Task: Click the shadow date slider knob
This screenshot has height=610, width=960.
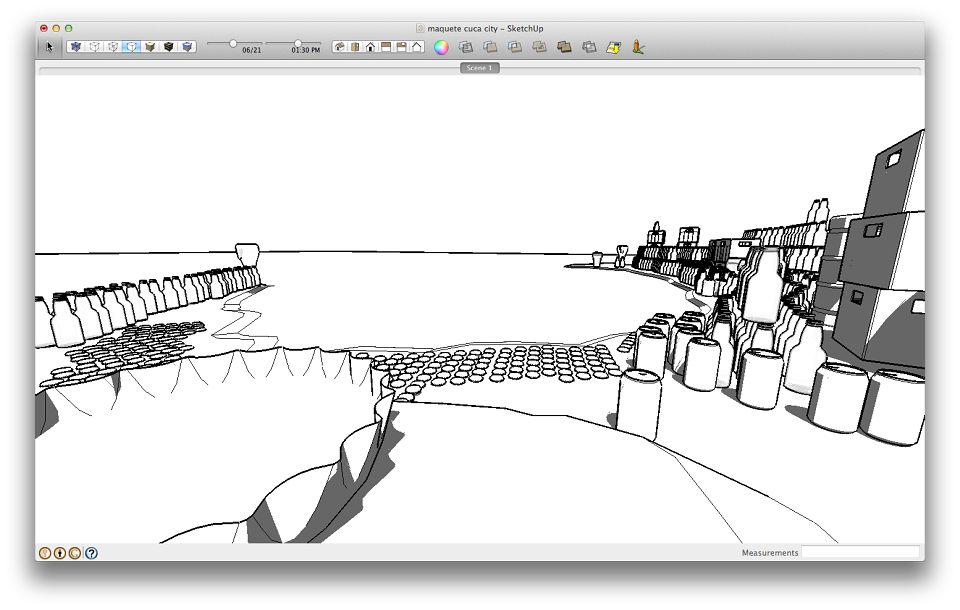Action: coord(233,43)
